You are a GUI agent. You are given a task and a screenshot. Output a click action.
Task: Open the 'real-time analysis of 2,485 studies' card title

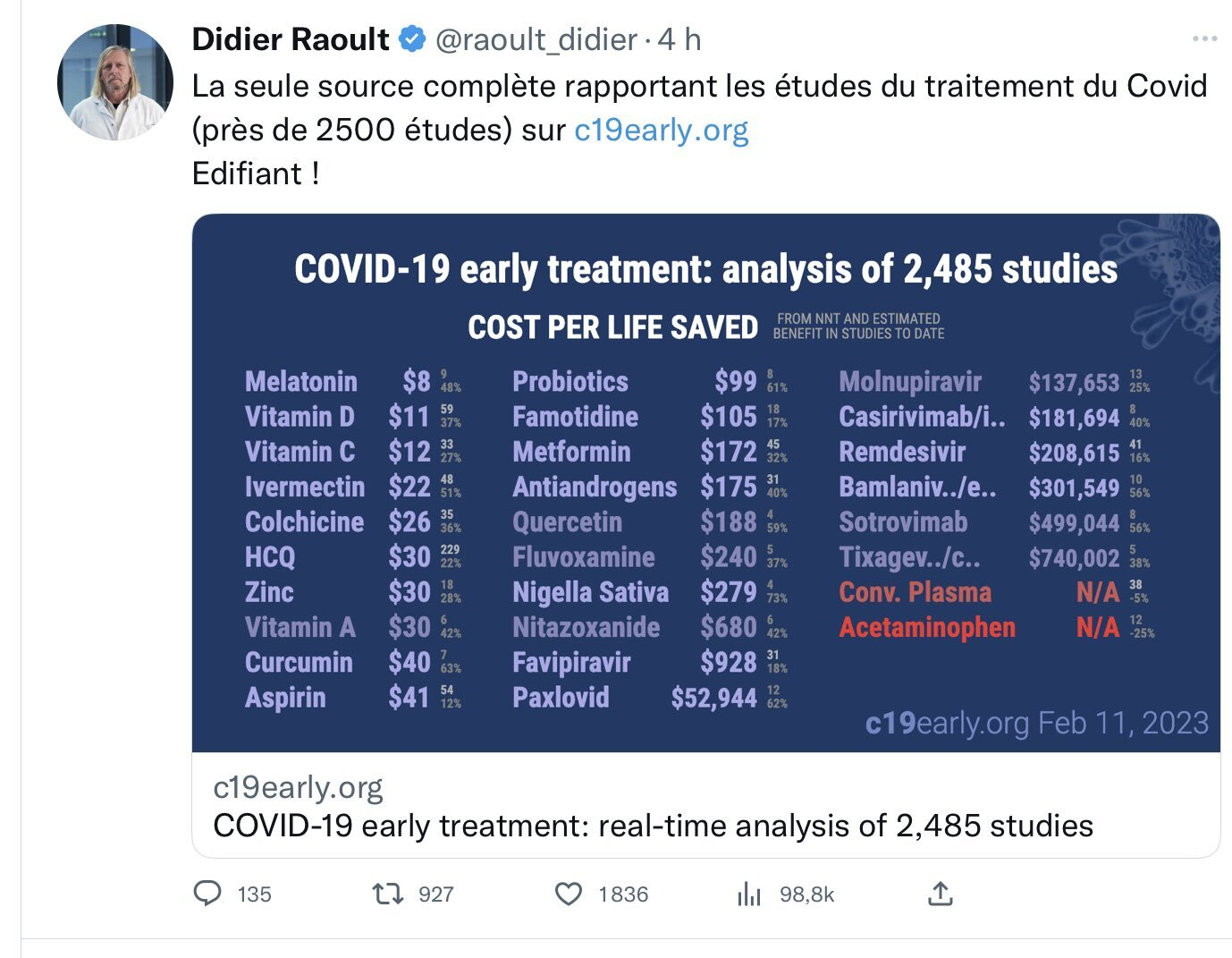pyautogui.click(x=653, y=826)
